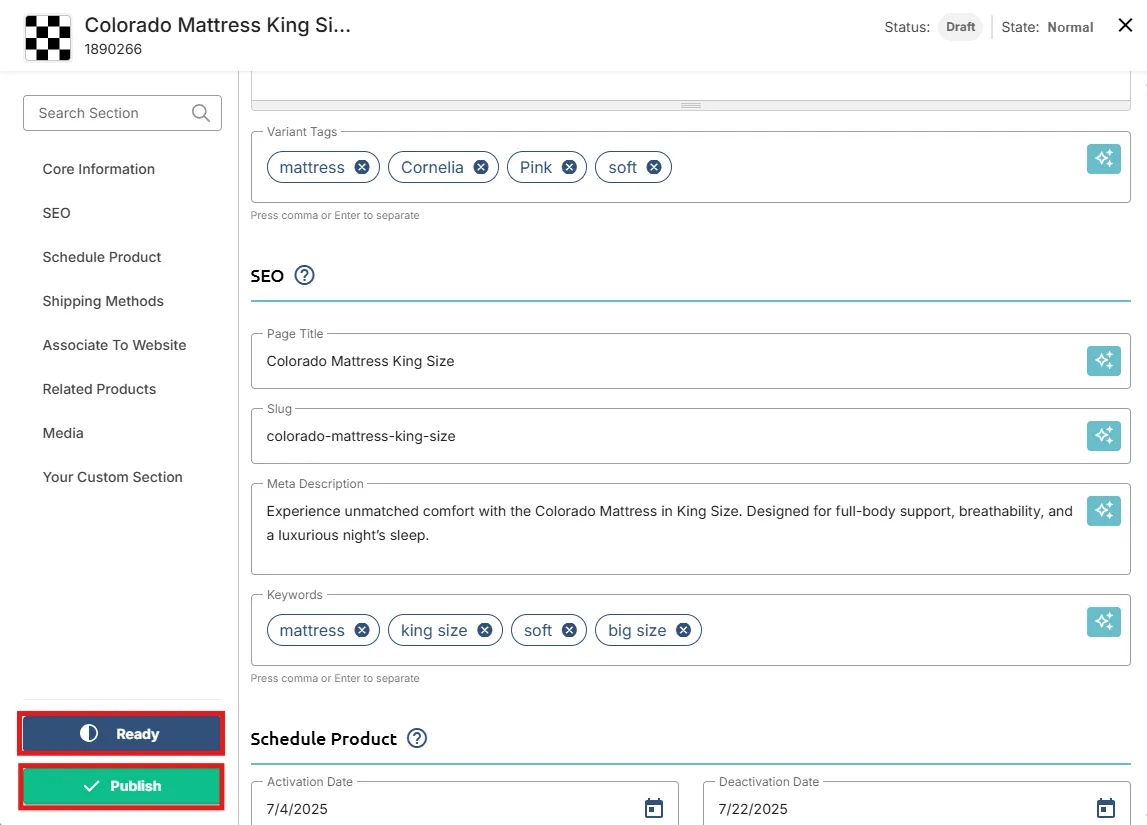Image resolution: width=1147 pixels, height=825 pixels.
Task: Click the AI generate icon for Slug
Action: tap(1103, 436)
